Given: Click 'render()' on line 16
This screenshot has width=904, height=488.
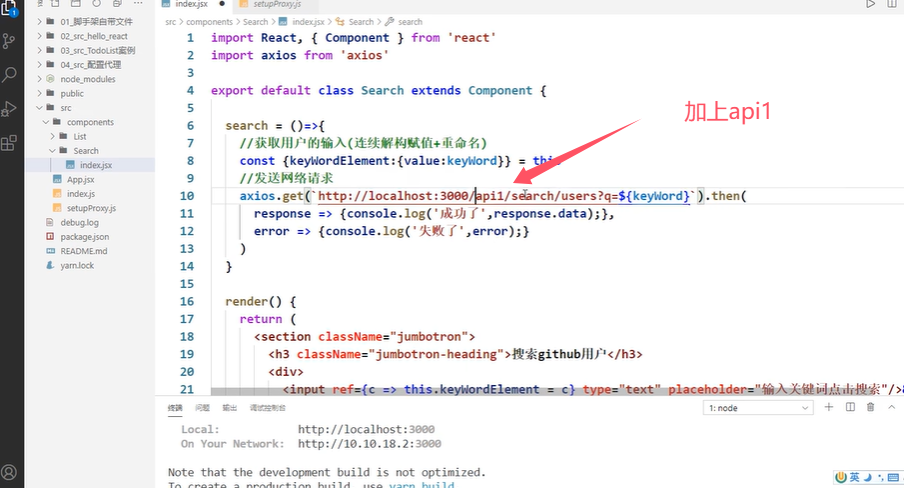Looking at the screenshot, I should click(253, 302).
